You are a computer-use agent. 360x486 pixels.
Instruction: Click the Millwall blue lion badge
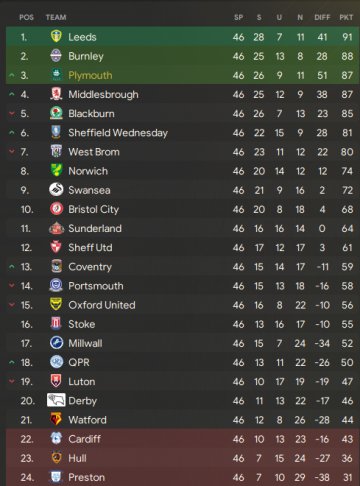(56, 343)
